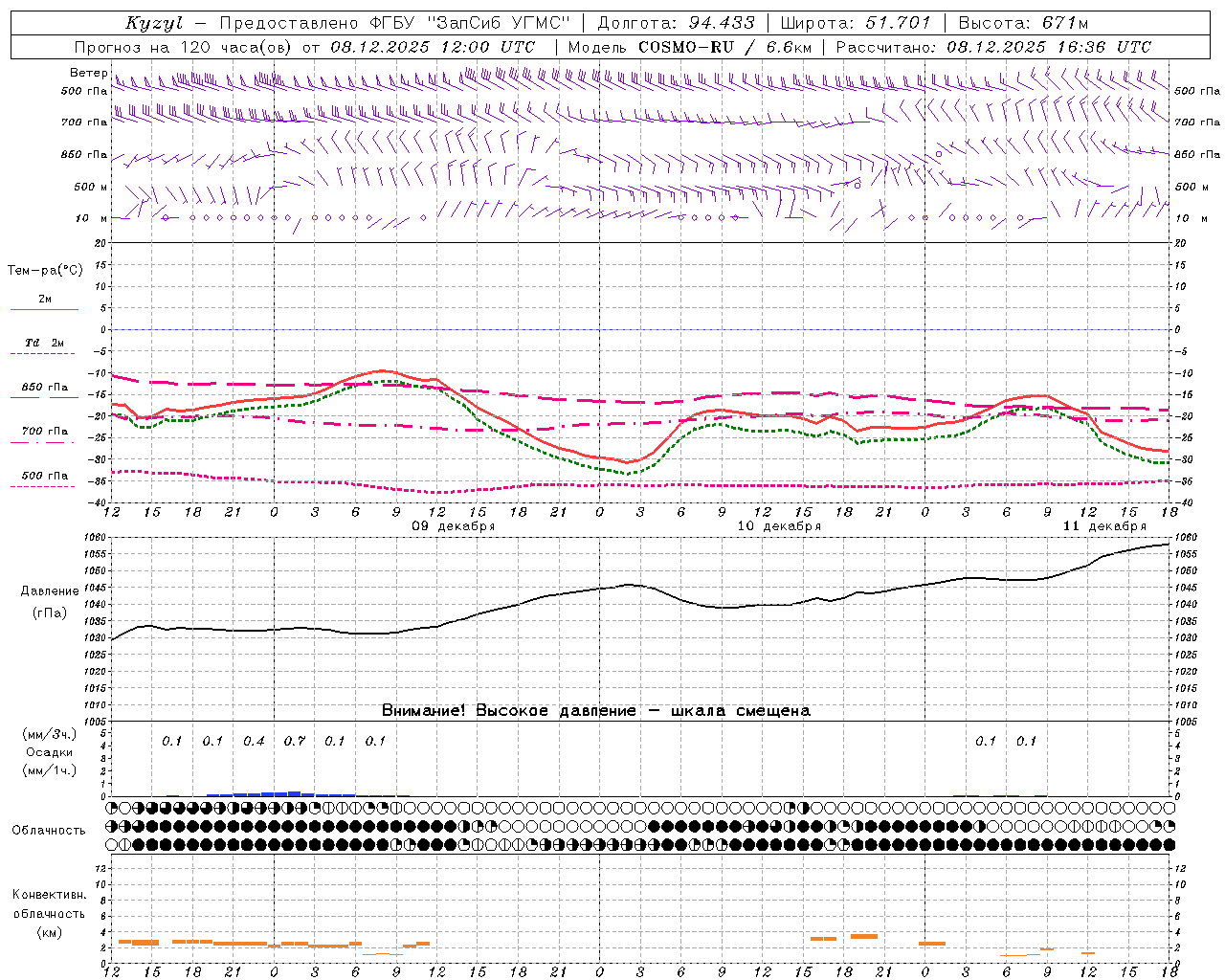
Task: Click the Давление panel label
Action: (50, 591)
